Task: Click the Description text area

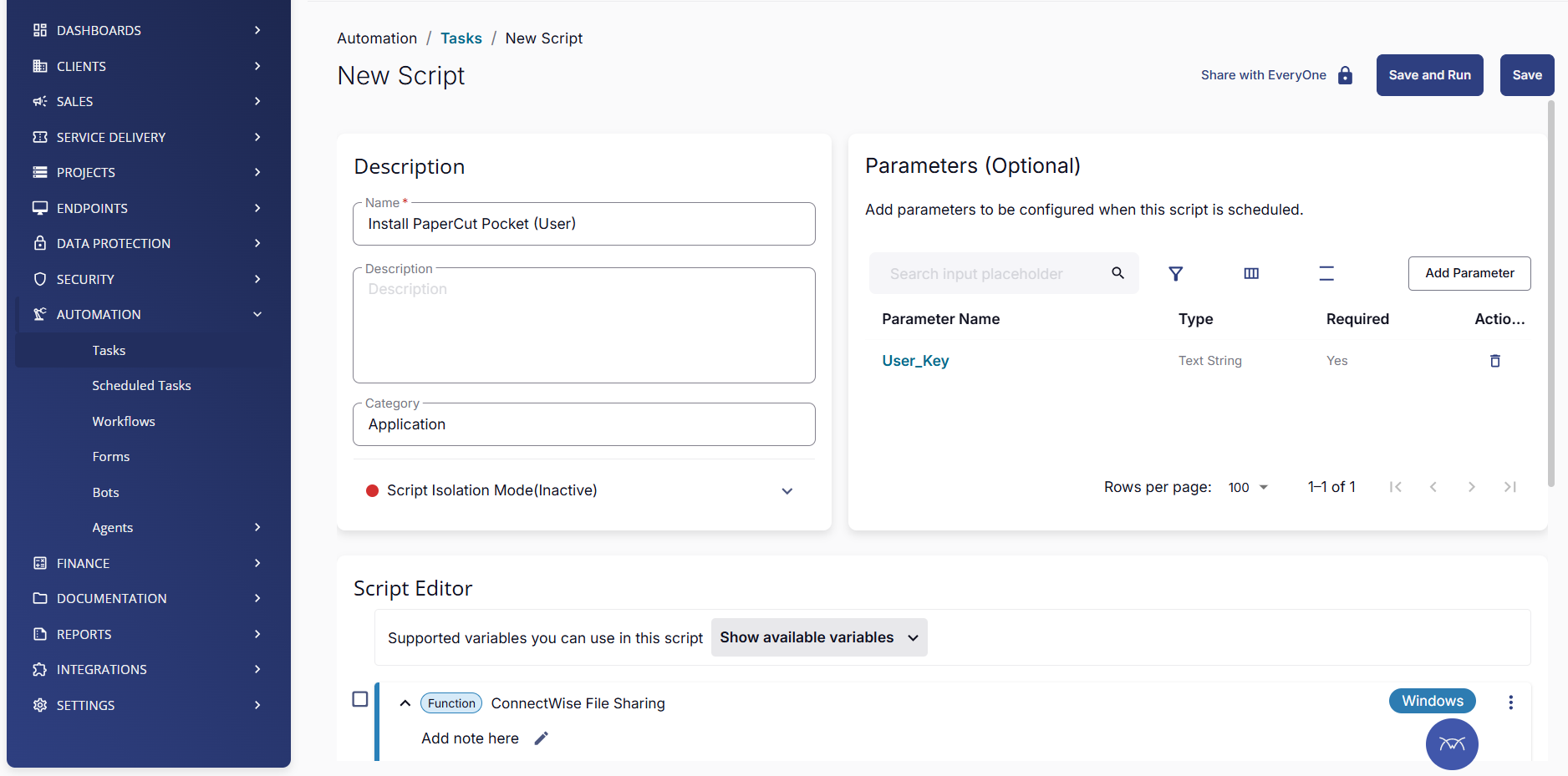Action: click(584, 326)
